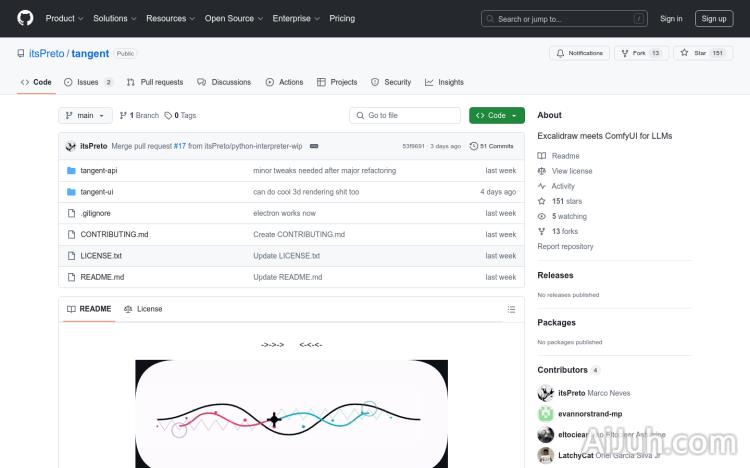Viewport: 750px width, 468px height.
Task: Open the Pricing link
Action: (342, 18)
